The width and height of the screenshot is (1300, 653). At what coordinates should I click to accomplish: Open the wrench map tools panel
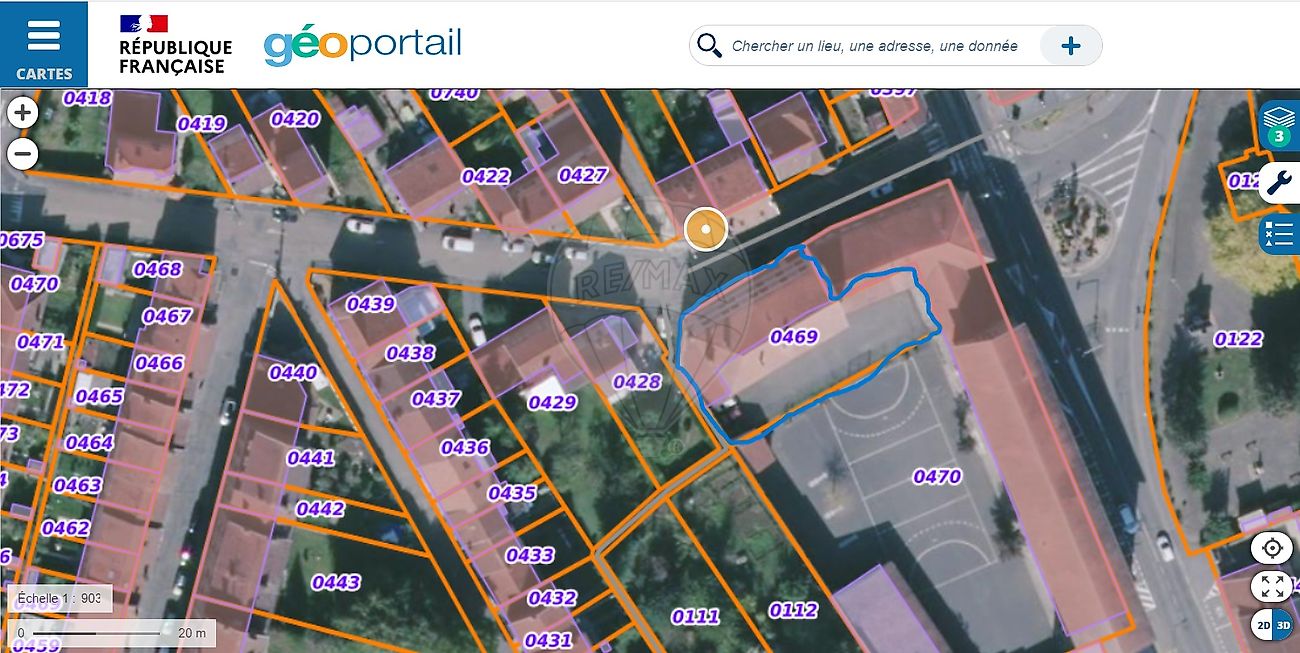pos(1279,182)
